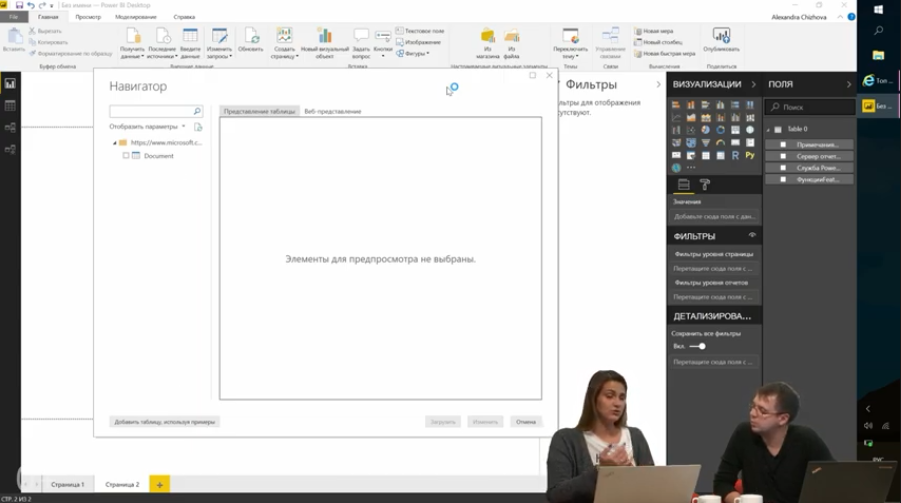901x503 pixels.
Task: Select the map (globe) visualization
Action: point(750,130)
